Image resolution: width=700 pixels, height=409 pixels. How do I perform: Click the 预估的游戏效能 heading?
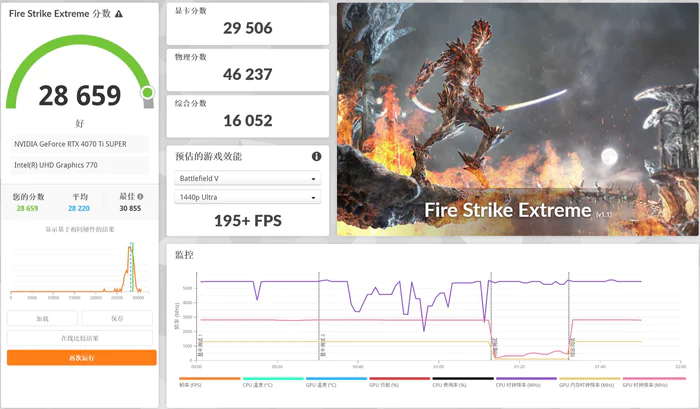point(208,156)
